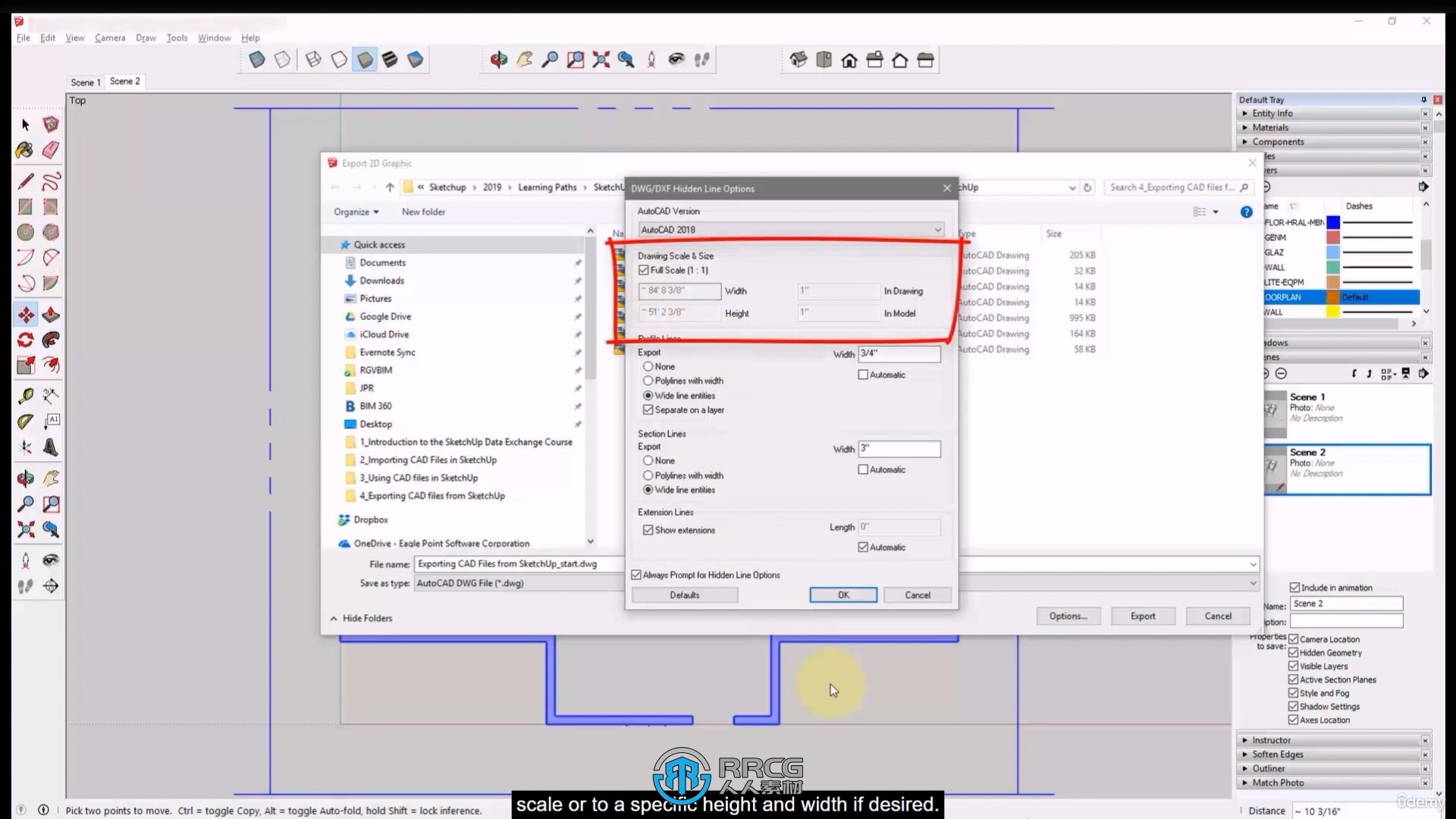Image resolution: width=1456 pixels, height=819 pixels.
Task: Select Profile Lines Polylines with width
Action: pos(648,381)
